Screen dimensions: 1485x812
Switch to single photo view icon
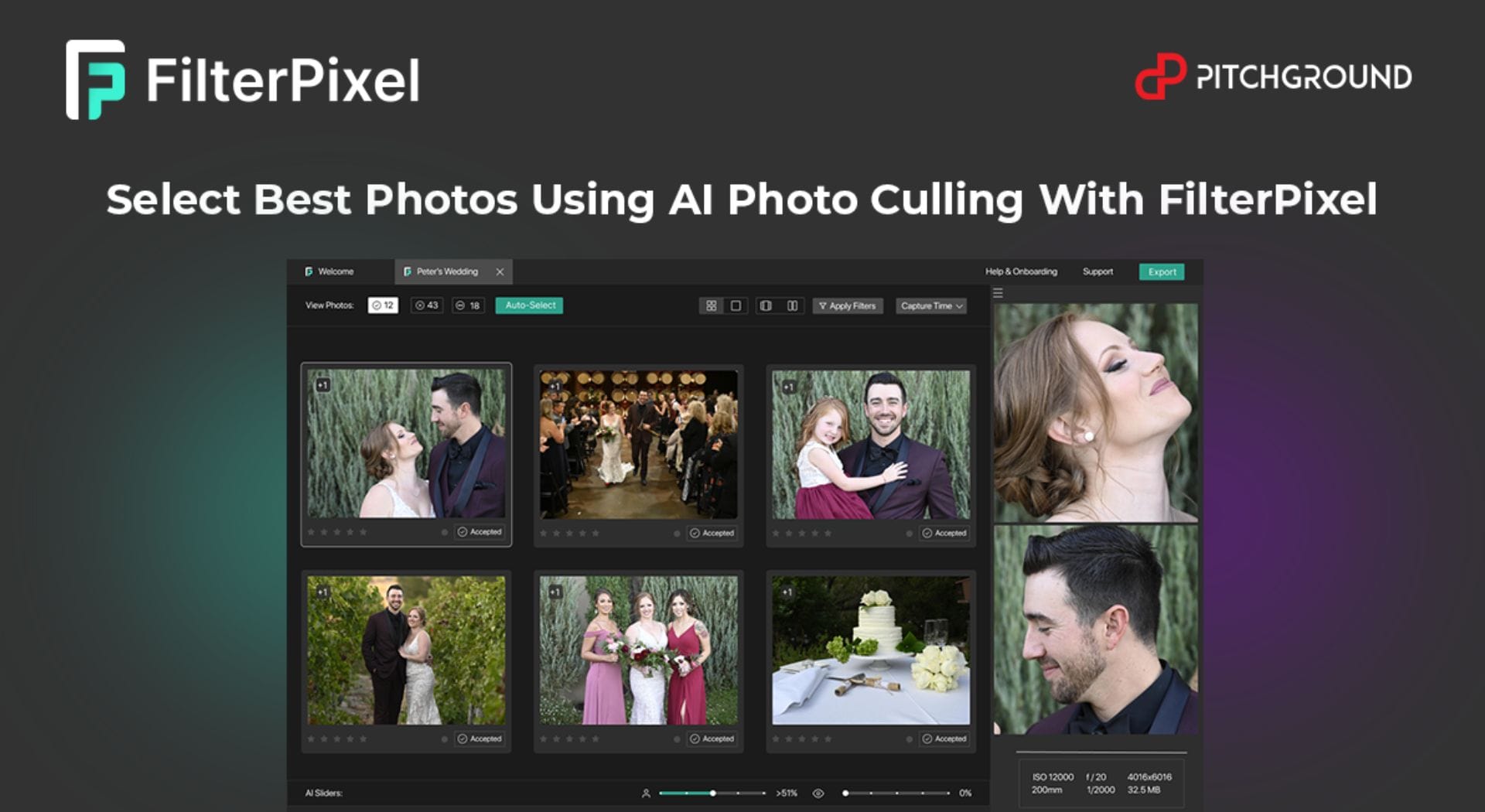tap(736, 306)
